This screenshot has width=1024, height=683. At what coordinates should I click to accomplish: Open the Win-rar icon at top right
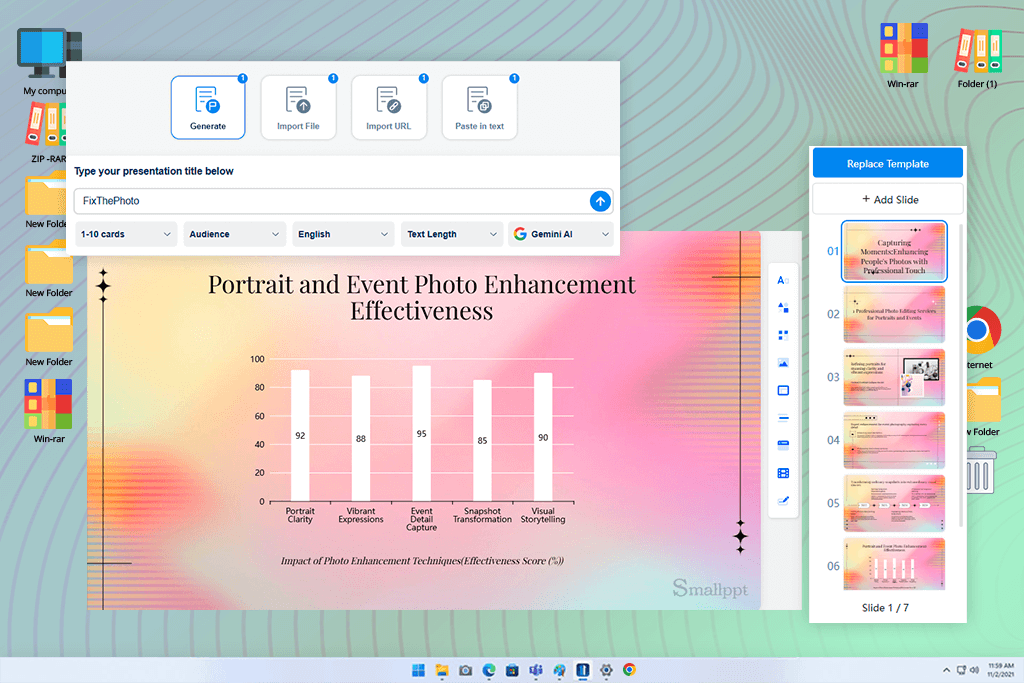pyautogui.click(x=903, y=56)
